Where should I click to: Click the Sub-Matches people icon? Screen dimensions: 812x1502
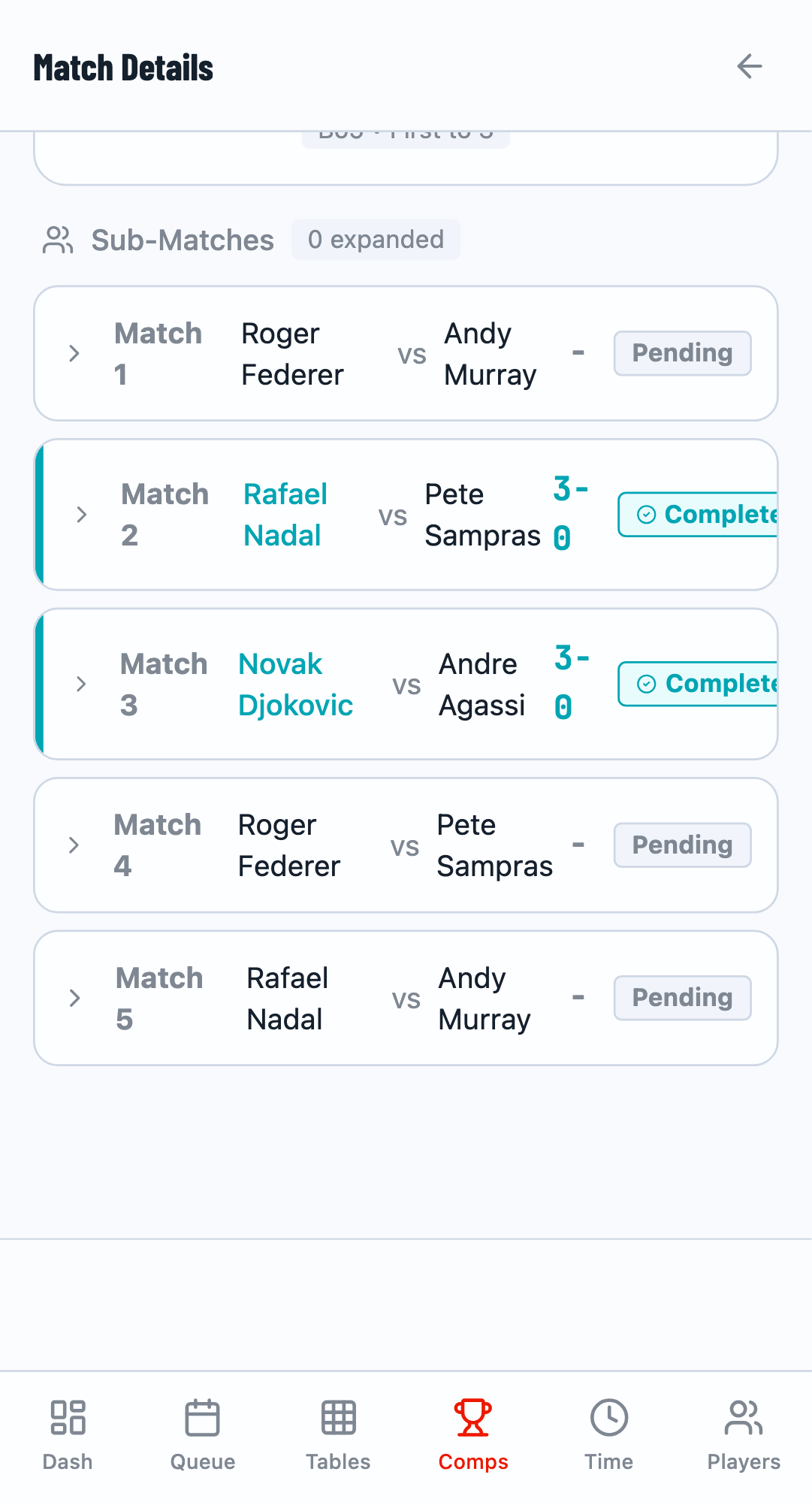click(x=58, y=240)
